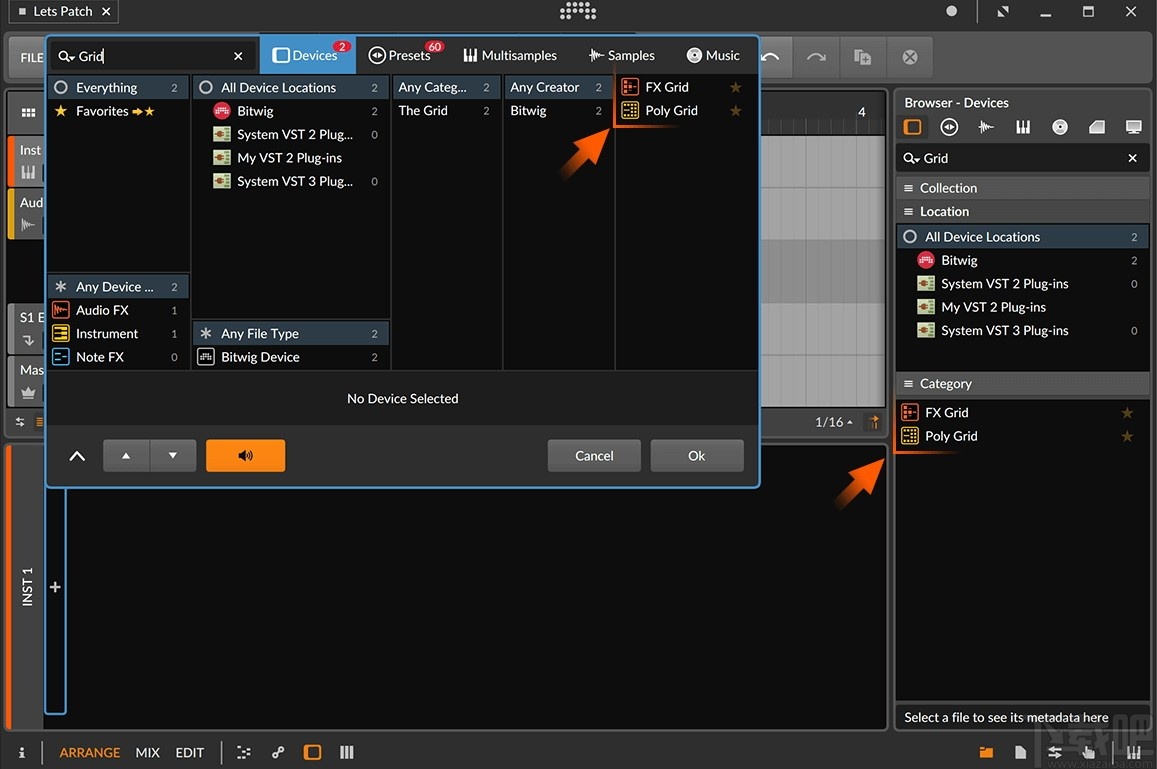Go to previous result with up arrow

coord(126,456)
